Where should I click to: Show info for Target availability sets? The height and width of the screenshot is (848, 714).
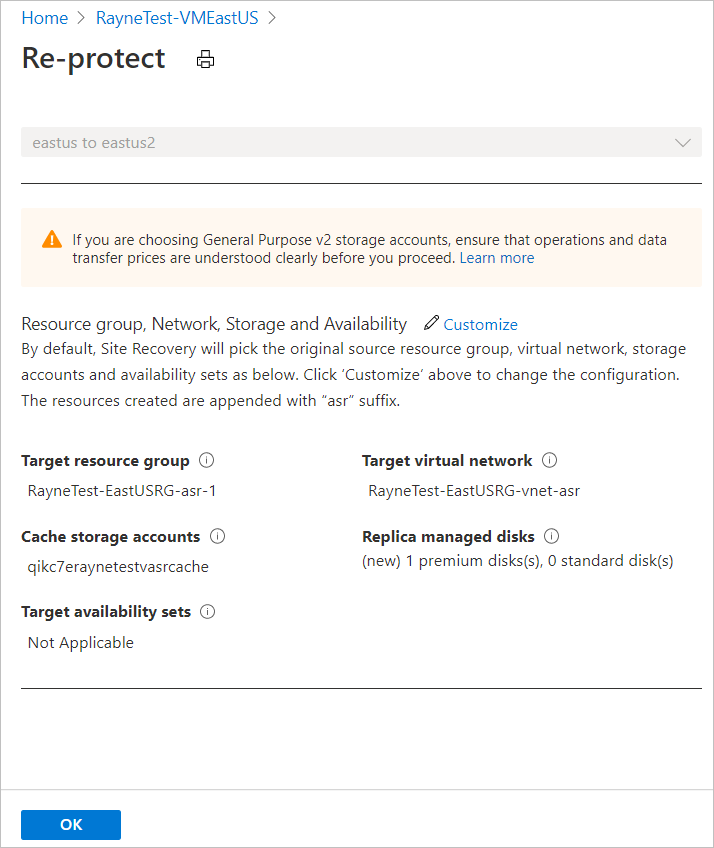coord(208,612)
